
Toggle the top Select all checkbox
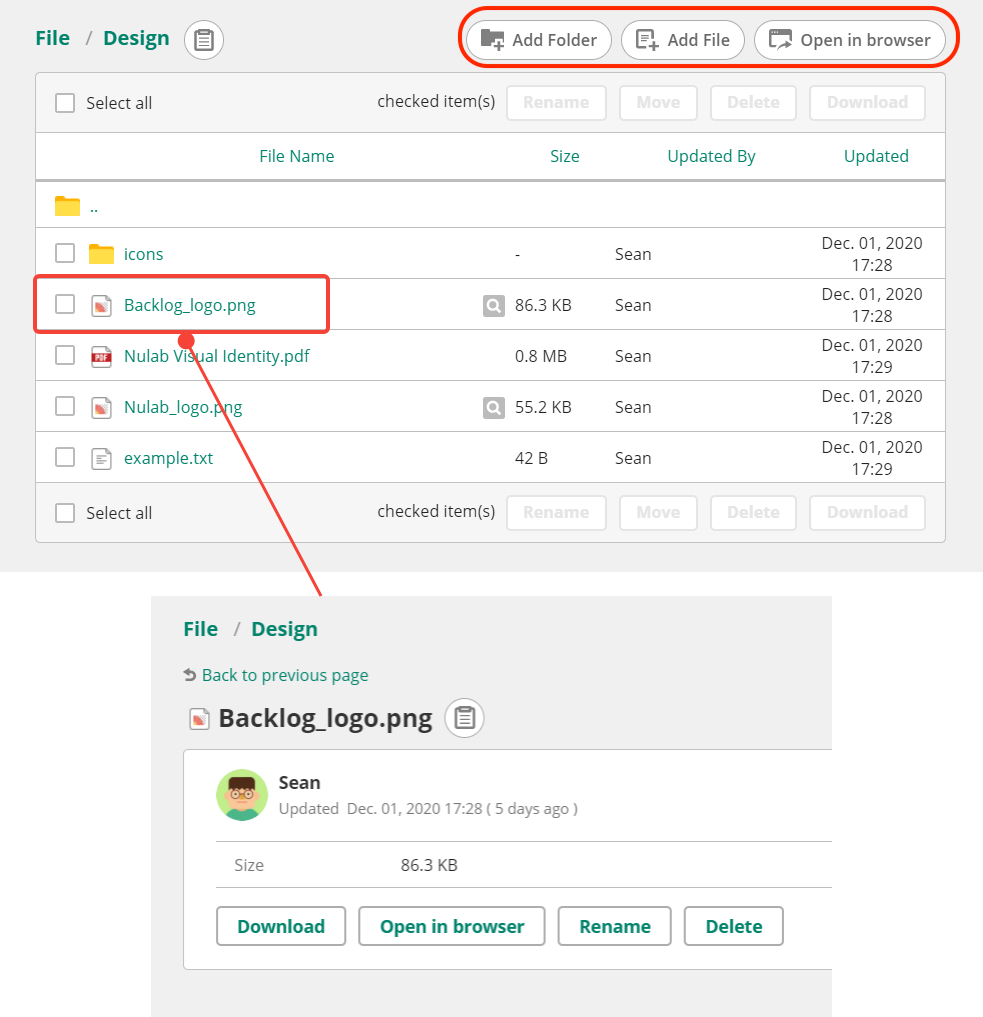65,103
